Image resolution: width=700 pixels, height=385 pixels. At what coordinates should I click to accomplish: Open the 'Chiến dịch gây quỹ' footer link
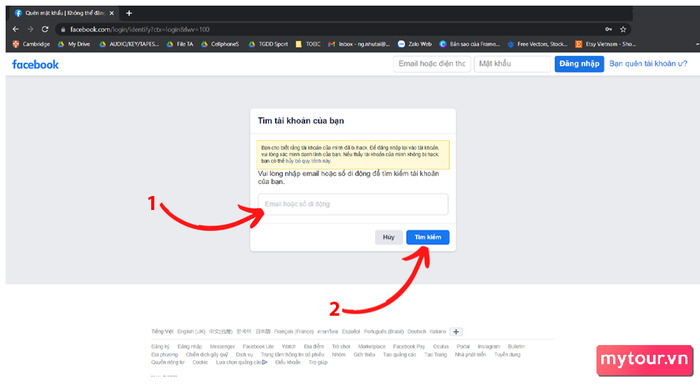click(207, 355)
